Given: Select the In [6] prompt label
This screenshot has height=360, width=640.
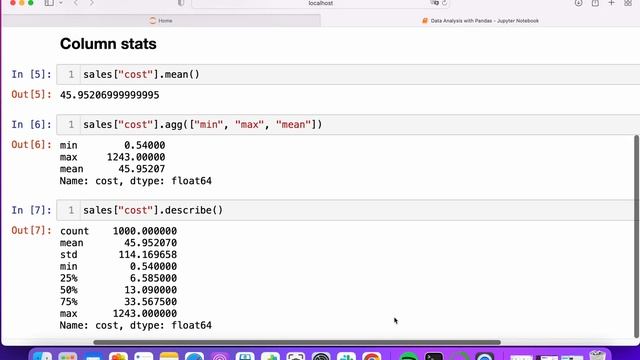Looking at the screenshot, I should tap(31, 124).
